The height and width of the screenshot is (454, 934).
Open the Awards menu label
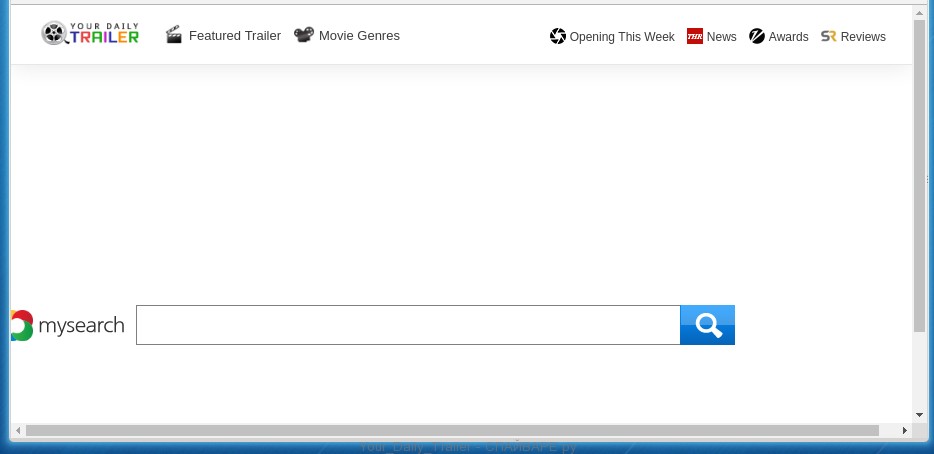789,37
